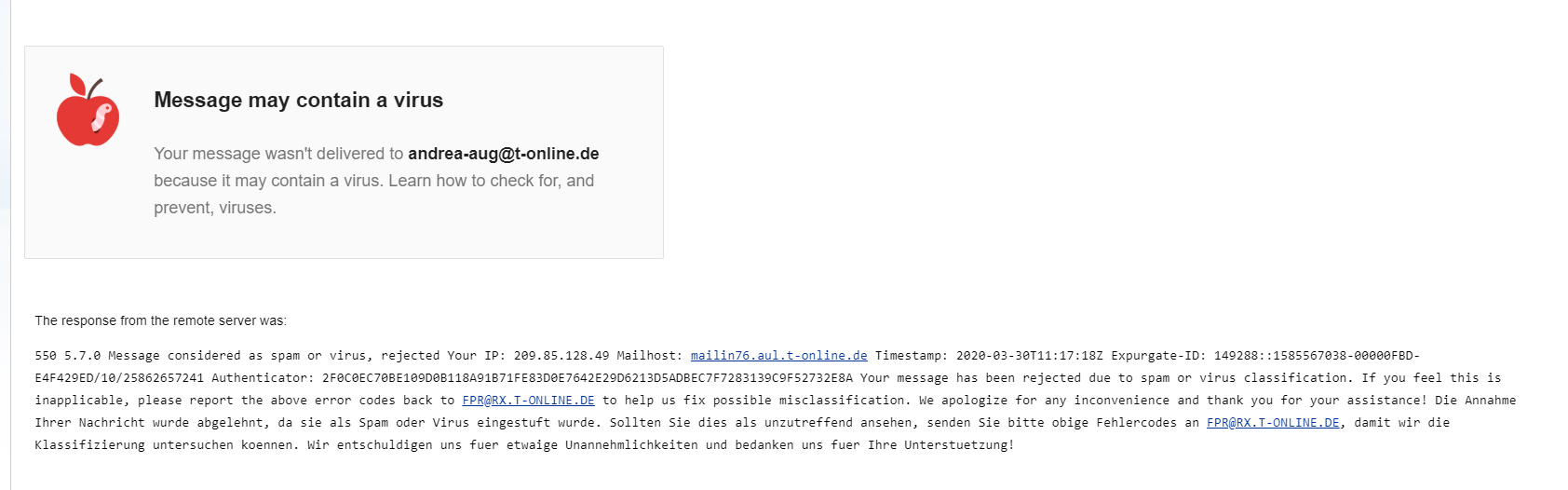Click the Expurgate-ID value starting with 149288
This screenshot has height=490, width=1568.
[1313, 356]
